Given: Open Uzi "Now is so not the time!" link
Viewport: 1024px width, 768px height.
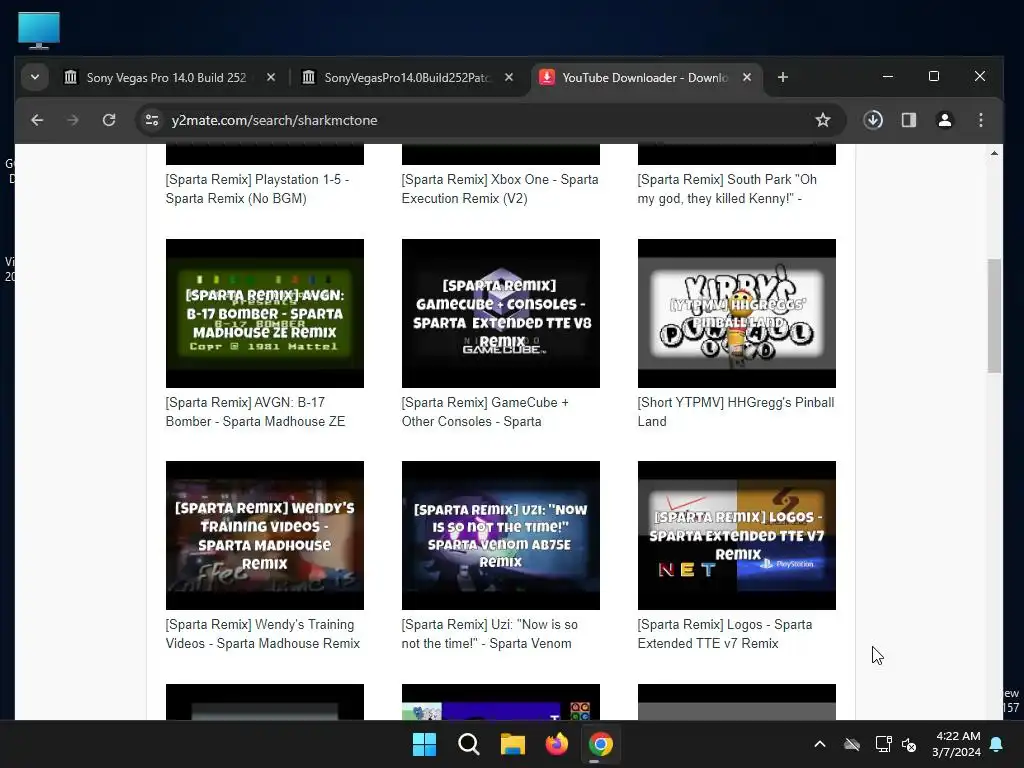Looking at the screenshot, I should [x=490, y=634].
